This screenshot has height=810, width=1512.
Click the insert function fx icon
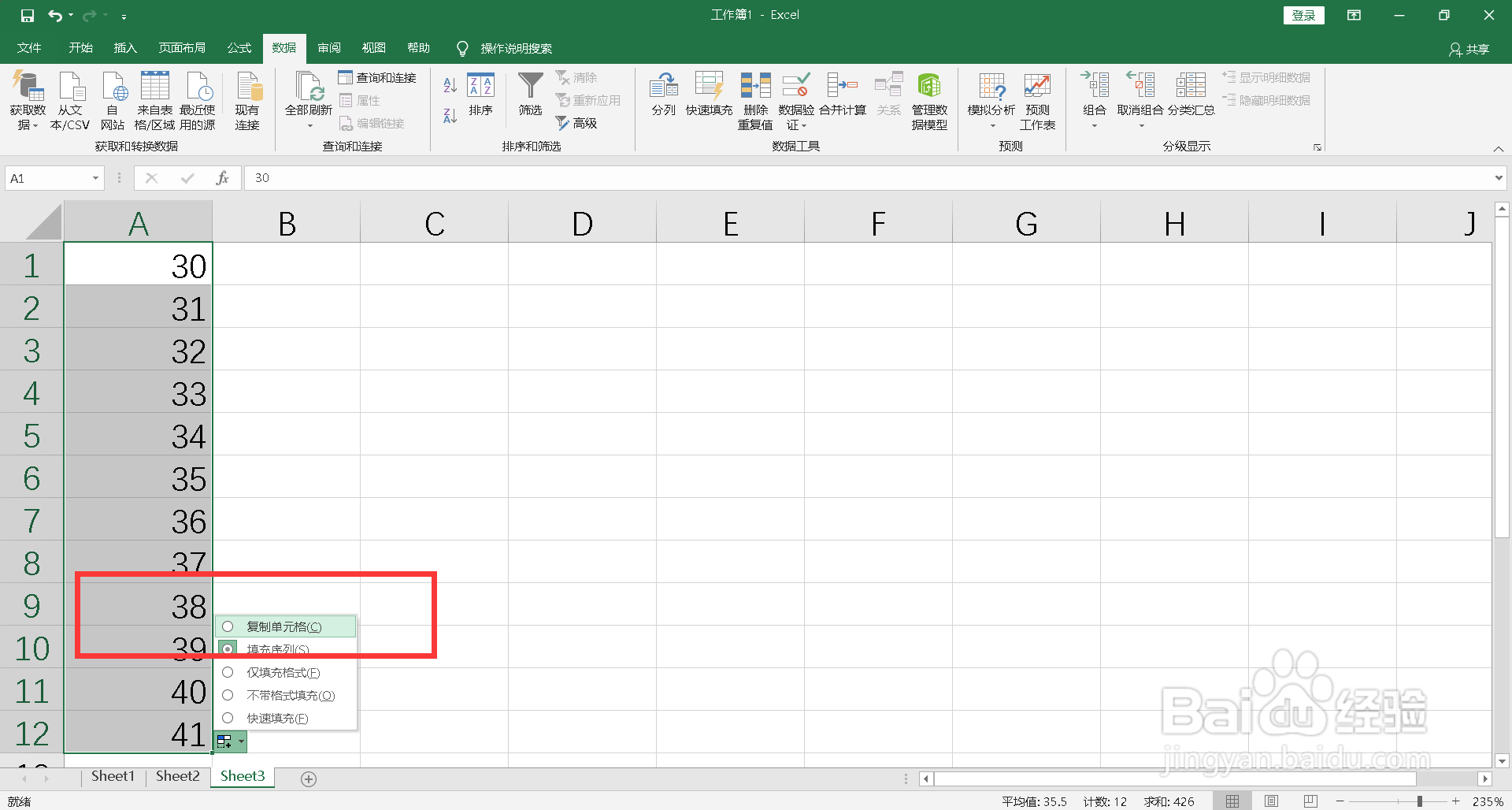[223, 178]
